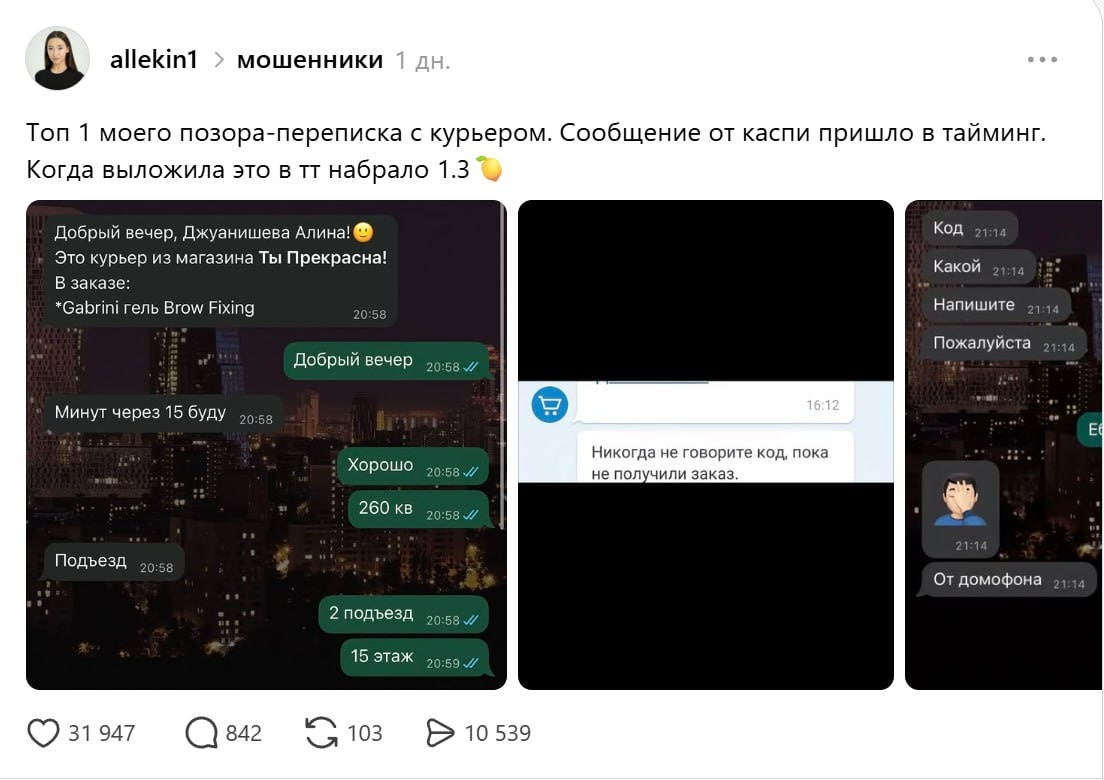Open third screenshot with От домофона message
The width and height of the screenshot is (1104, 780).
pos(1003,445)
